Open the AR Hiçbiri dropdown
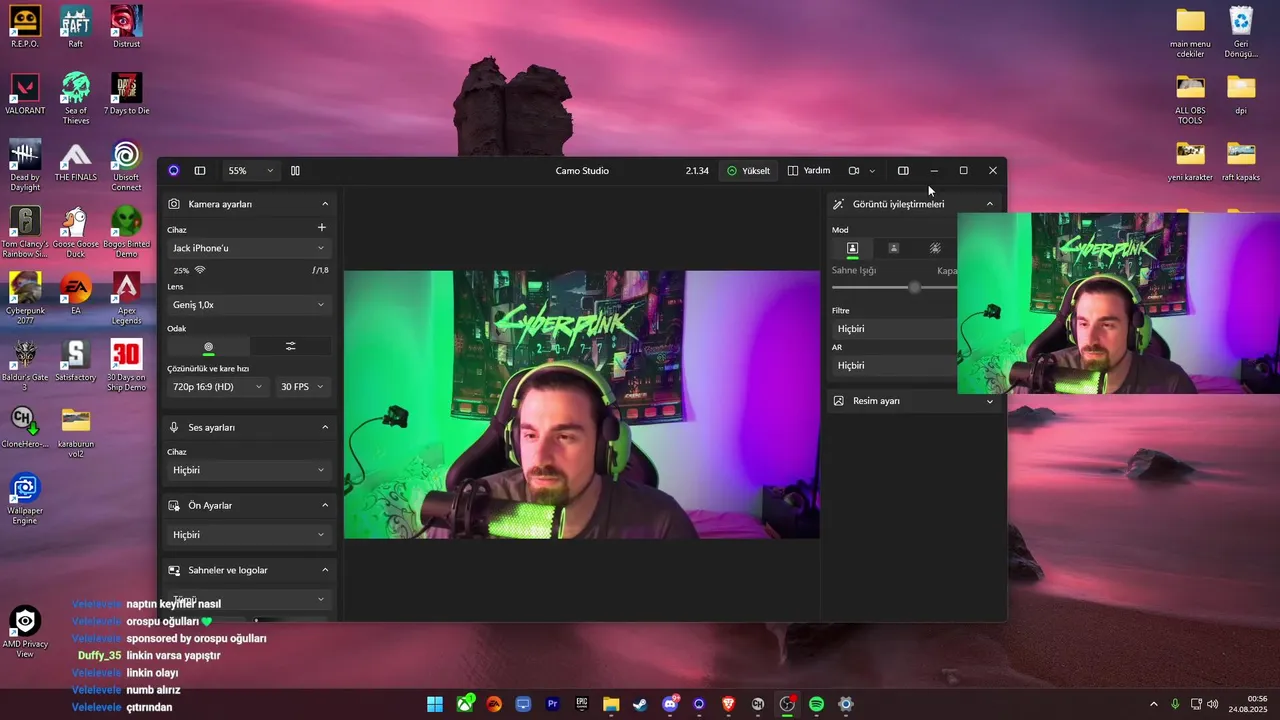Screen dimensions: 1280x720 point(894,366)
